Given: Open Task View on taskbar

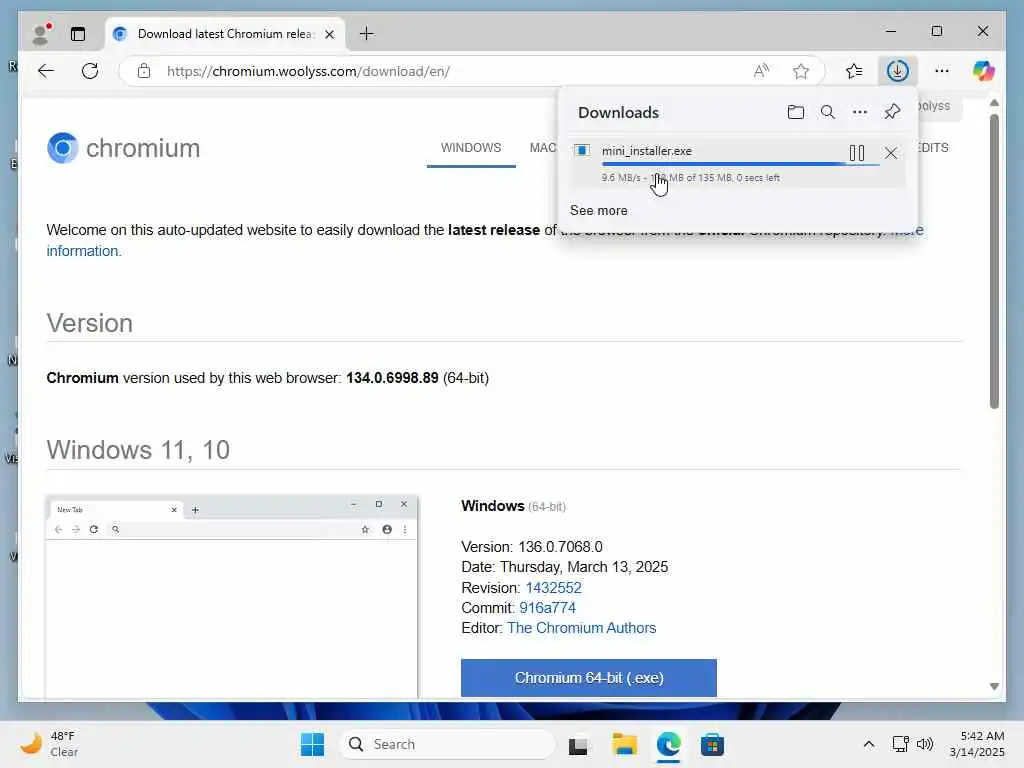Looking at the screenshot, I should pos(578,744).
